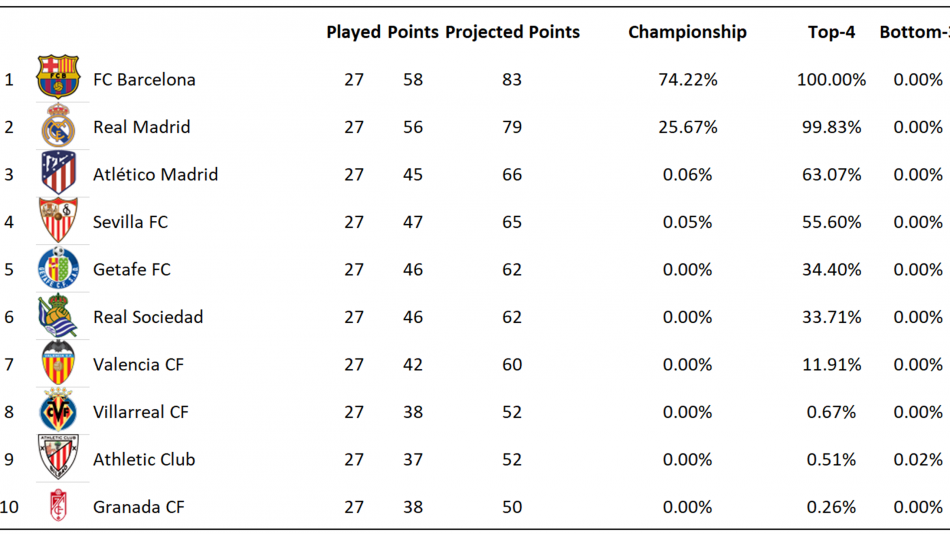Click the Real Sociedad crest

58,315
